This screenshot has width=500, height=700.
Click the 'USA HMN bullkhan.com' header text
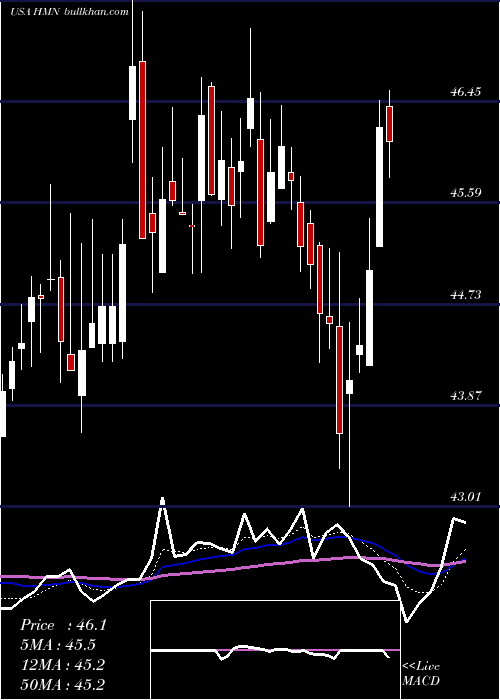[x=70, y=11]
